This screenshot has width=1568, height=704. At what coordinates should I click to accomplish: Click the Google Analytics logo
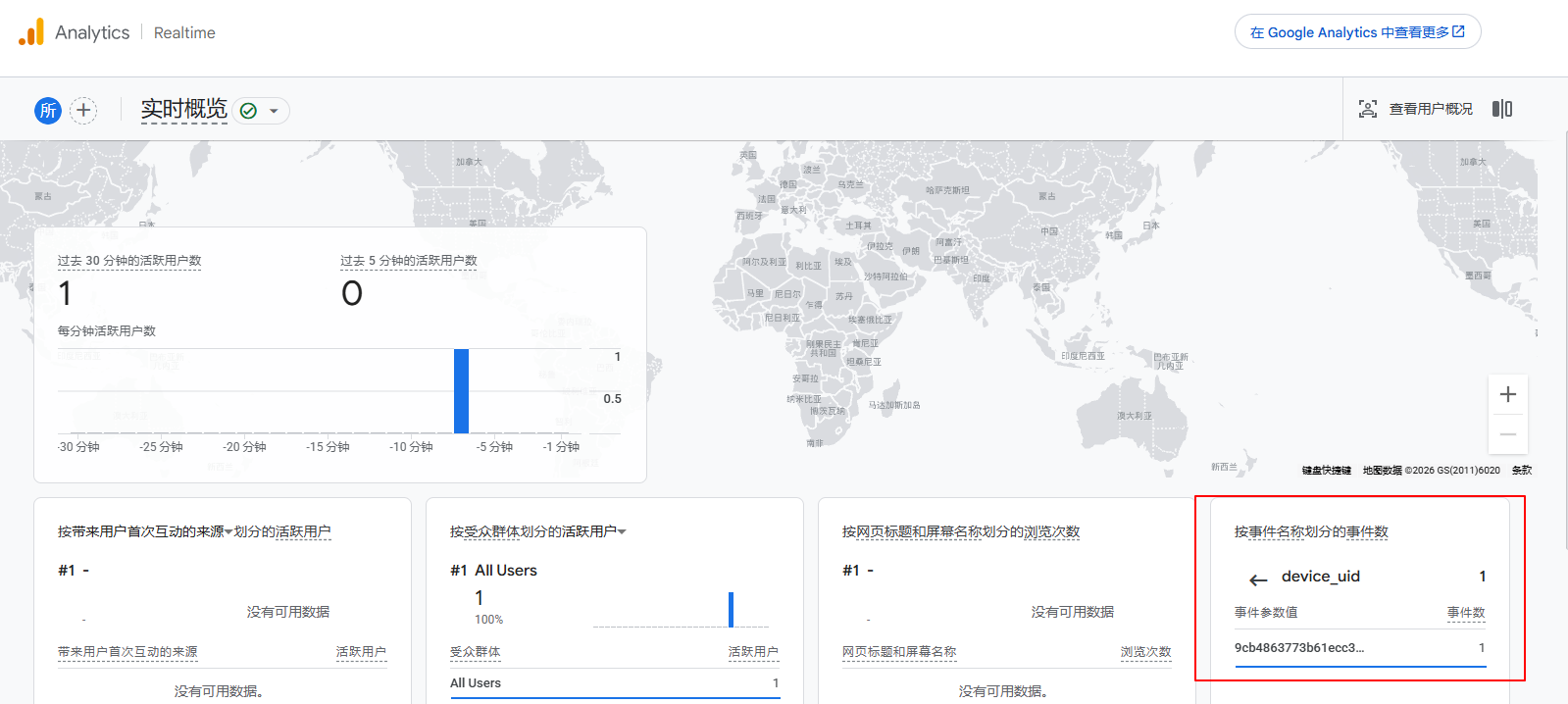[31, 32]
